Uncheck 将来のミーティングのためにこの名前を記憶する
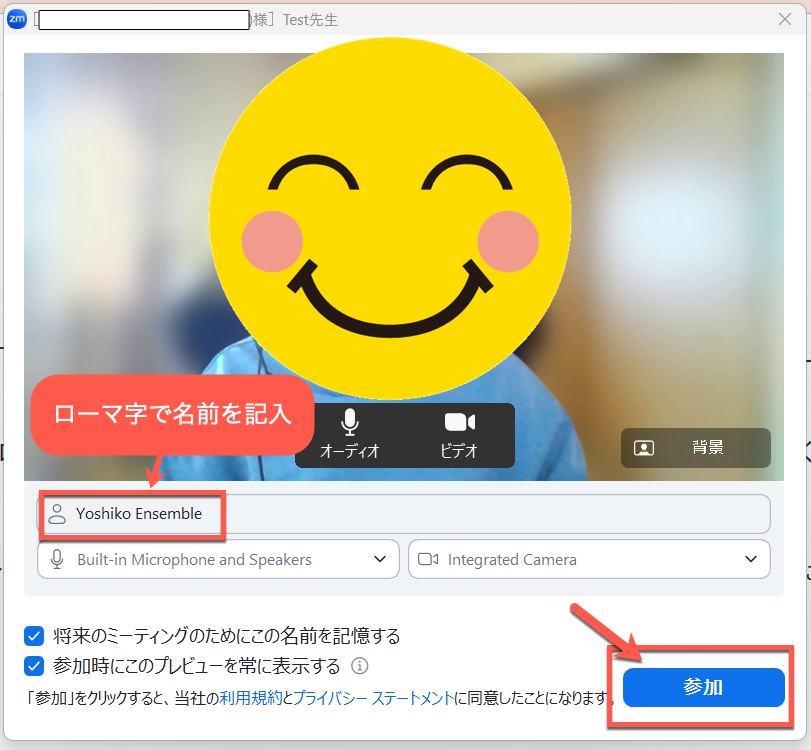Screen dimensions: 811x750 pos(35,636)
